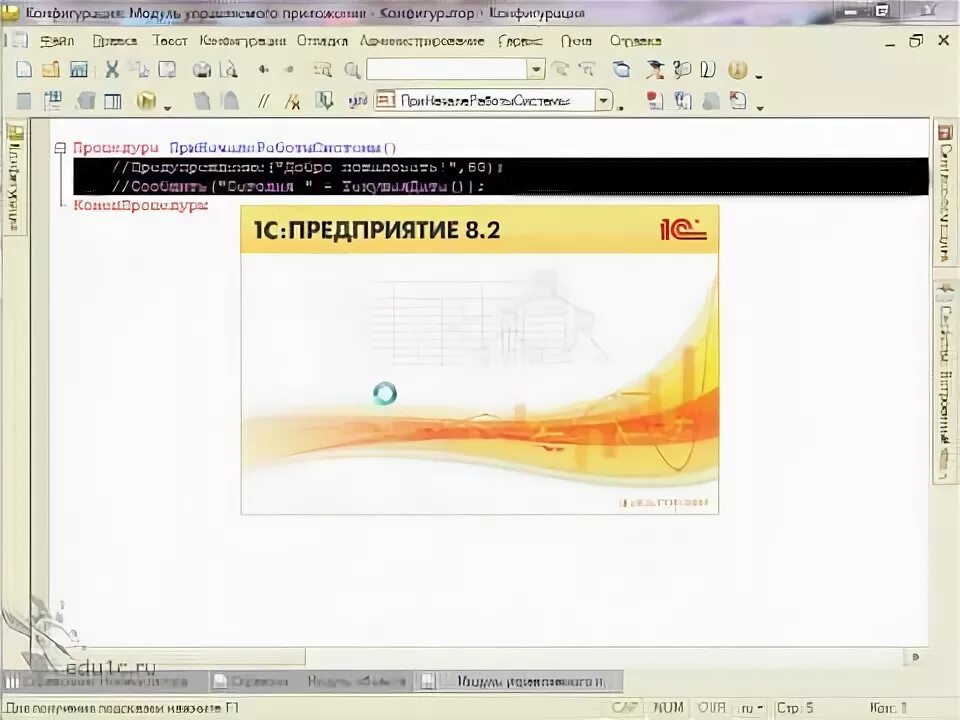
Task: Click the blue pages icon in second toolbar
Action: 683,101
